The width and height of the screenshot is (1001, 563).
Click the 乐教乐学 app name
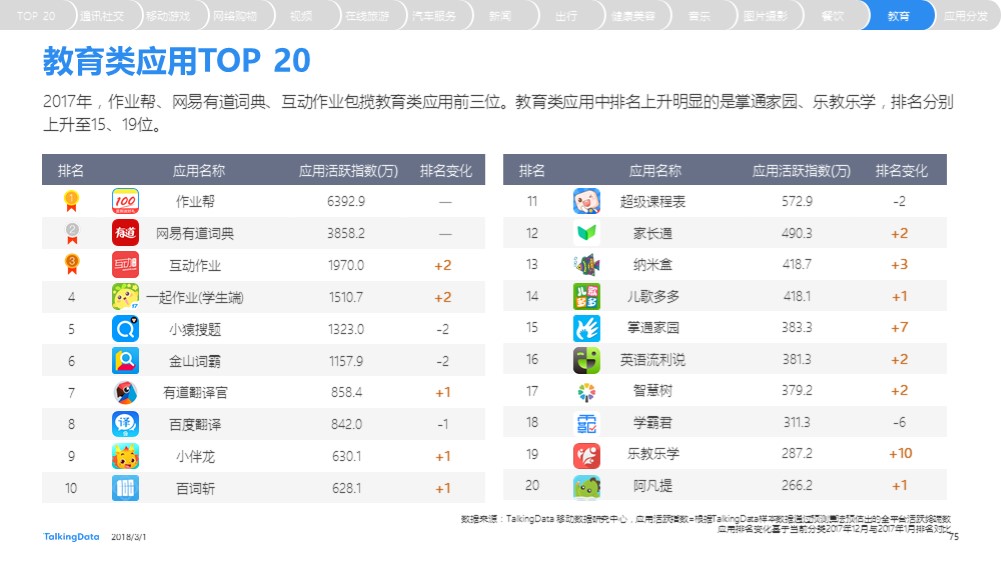653,454
